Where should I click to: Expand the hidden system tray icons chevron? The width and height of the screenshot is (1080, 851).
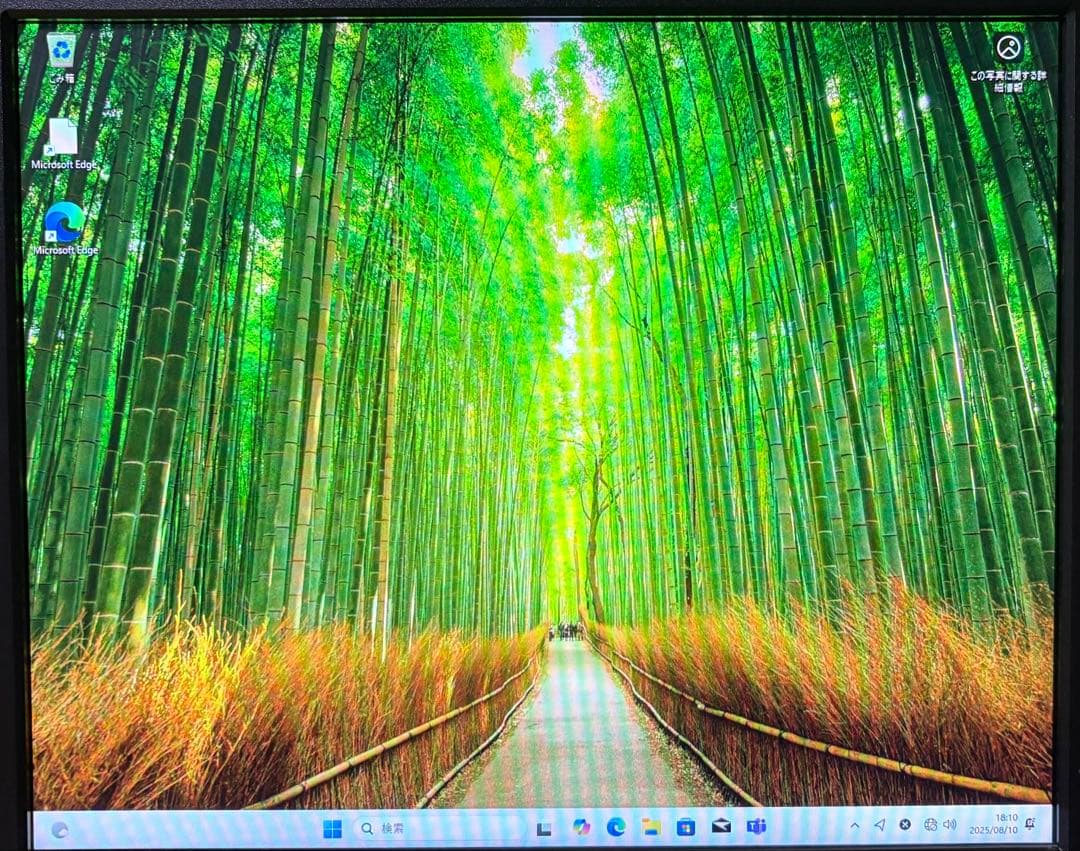[x=854, y=825]
